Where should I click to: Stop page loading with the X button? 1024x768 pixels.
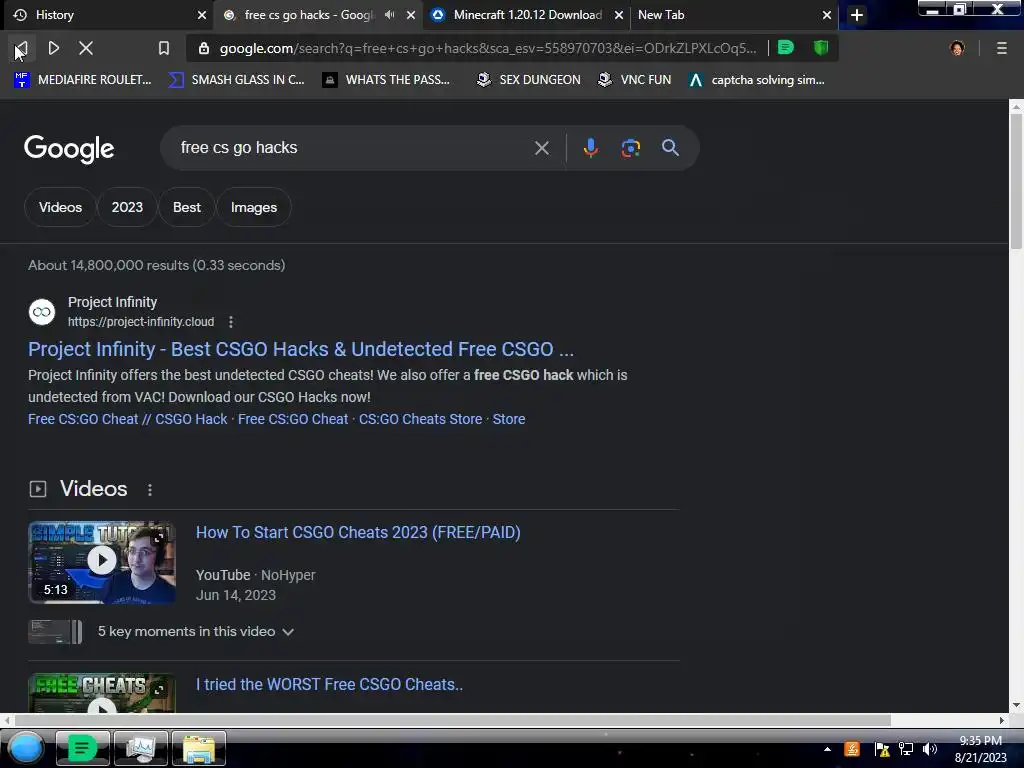[x=86, y=48]
